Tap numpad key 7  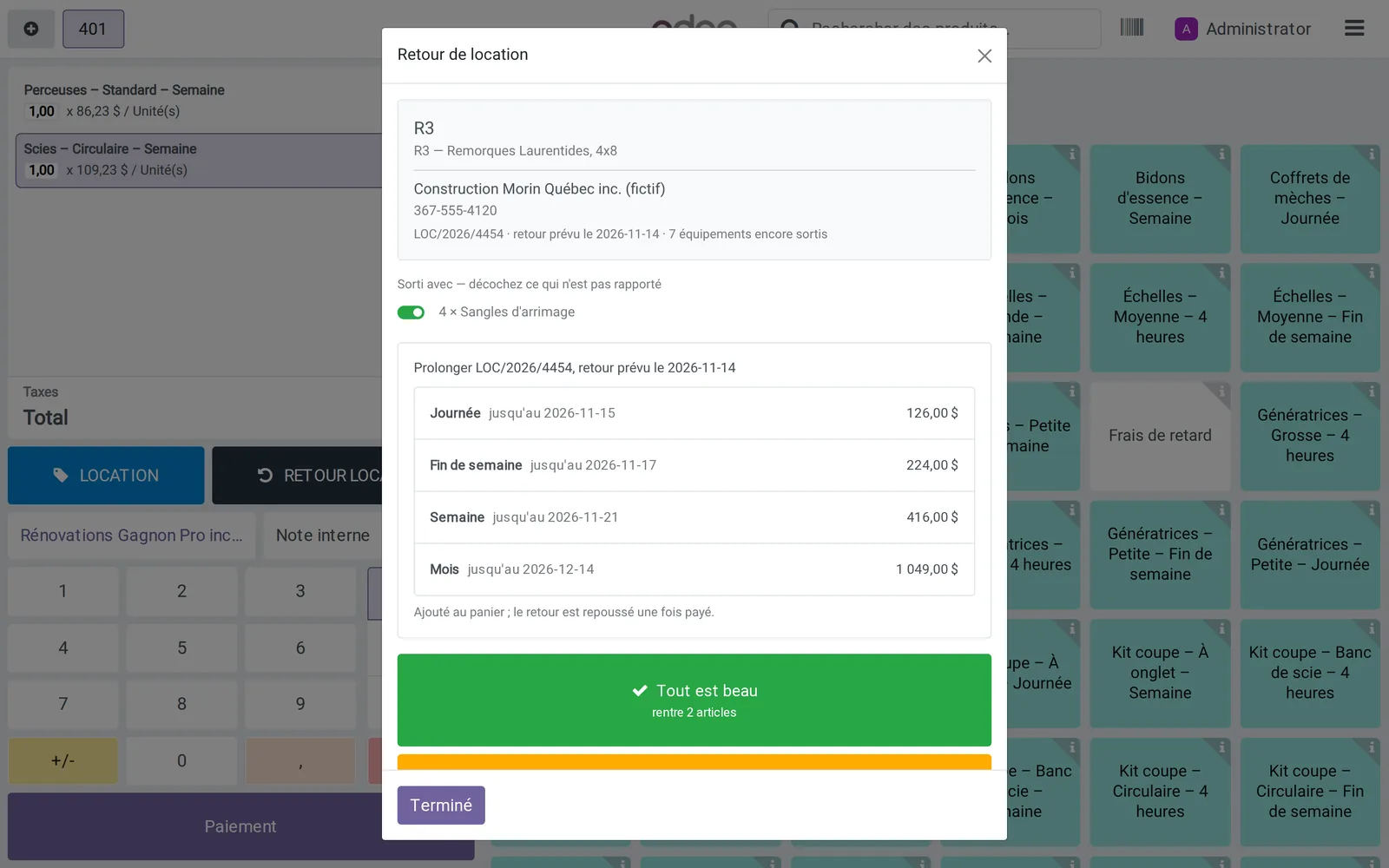tap(63, 704)
